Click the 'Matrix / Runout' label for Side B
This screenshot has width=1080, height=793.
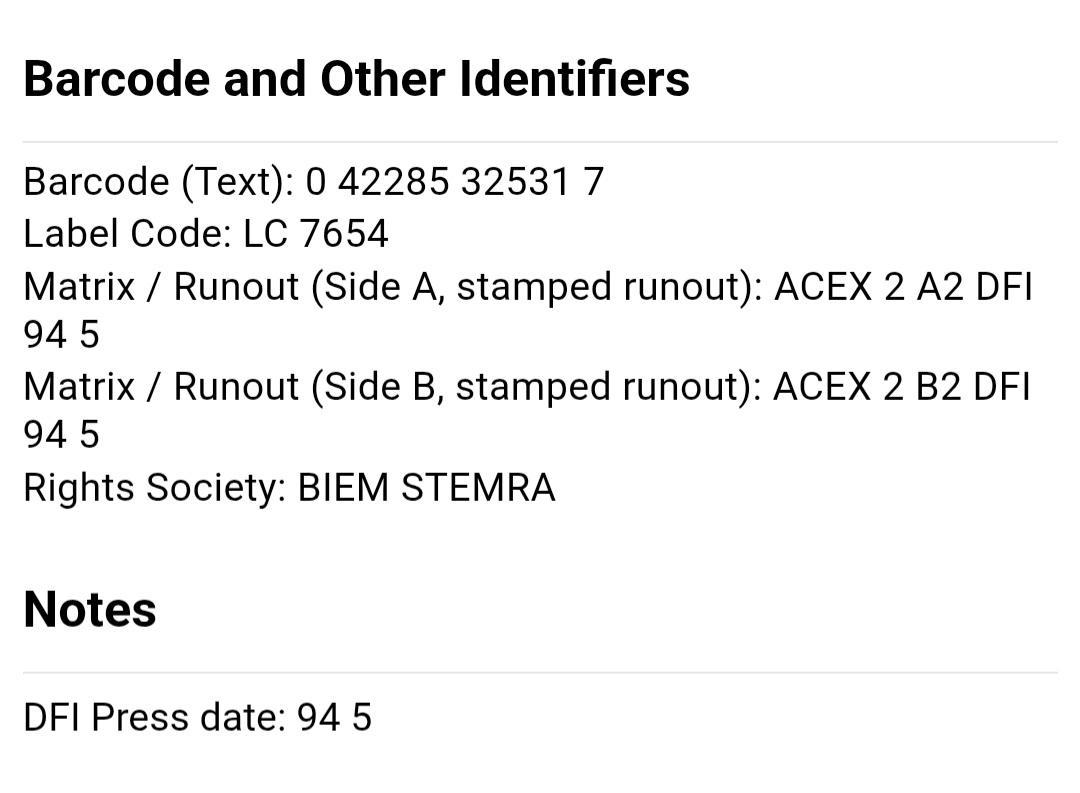point(161,387)
